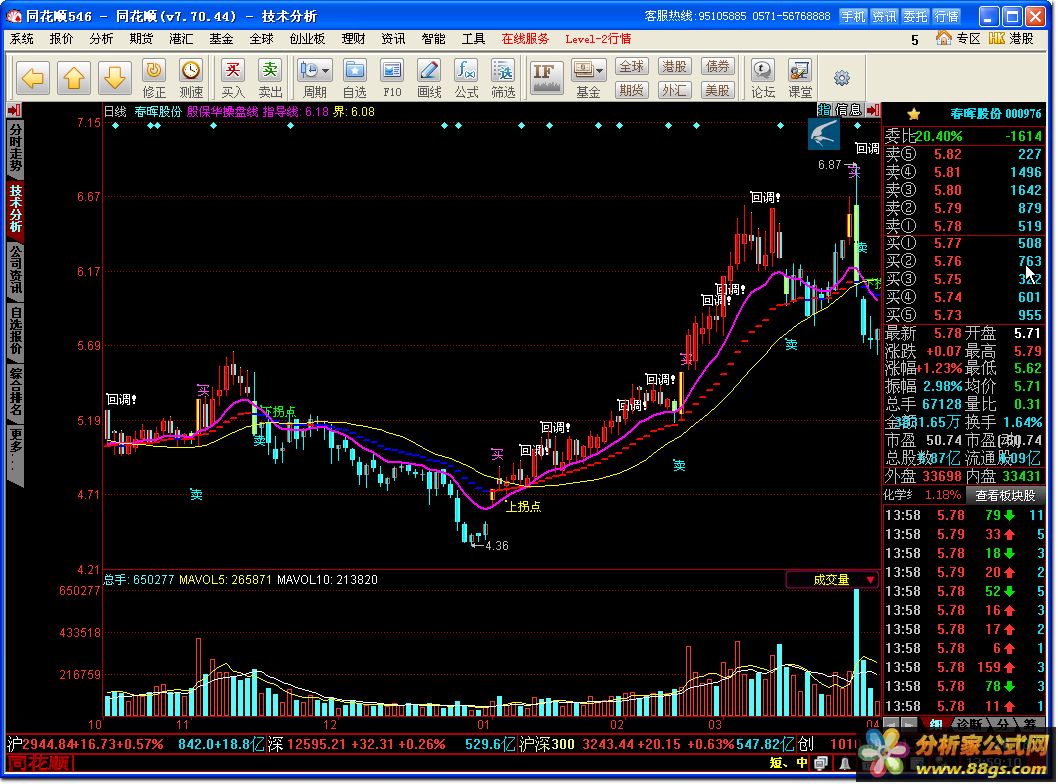Switch to the 综合排名 side tab
This screenshot has height=784, width=1058.
tap(16, 391)
